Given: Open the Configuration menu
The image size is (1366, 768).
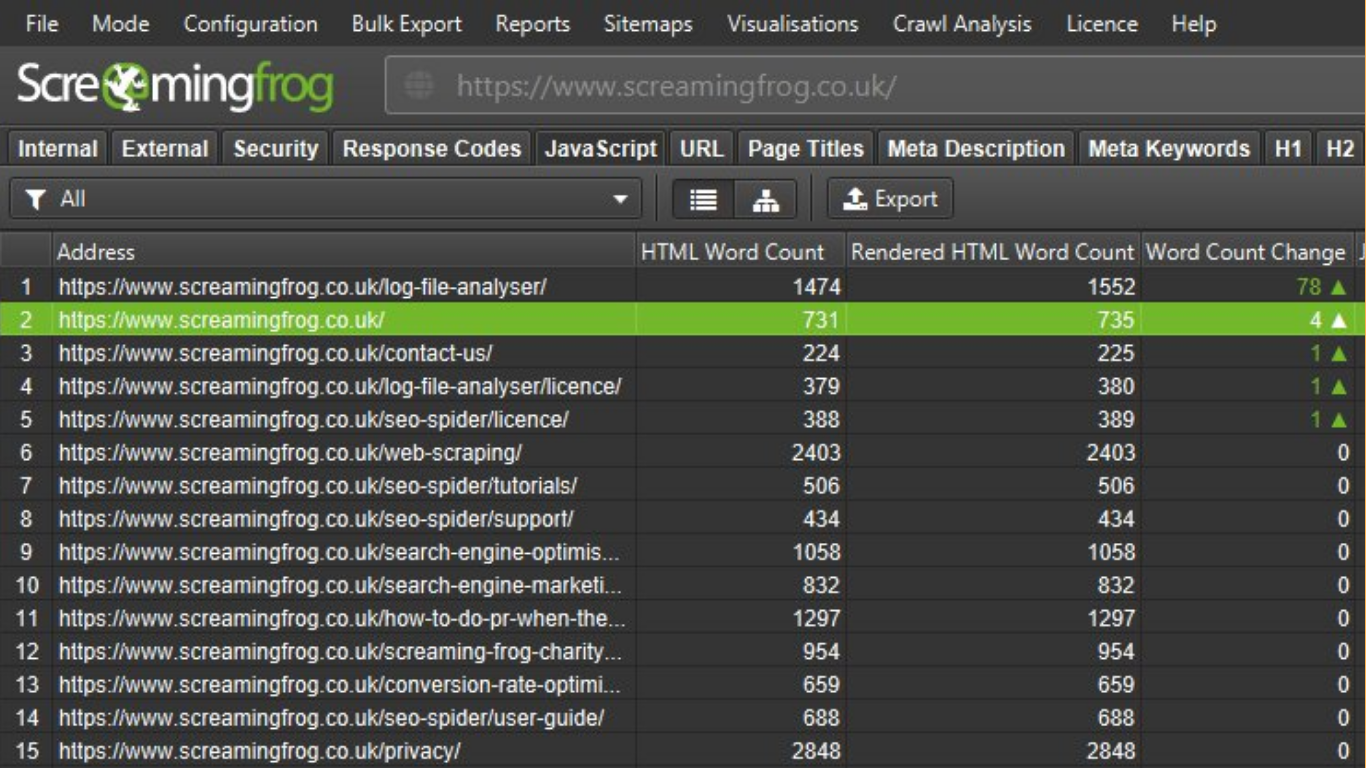Looking at the screenshot, I should [x=250, y=24].
